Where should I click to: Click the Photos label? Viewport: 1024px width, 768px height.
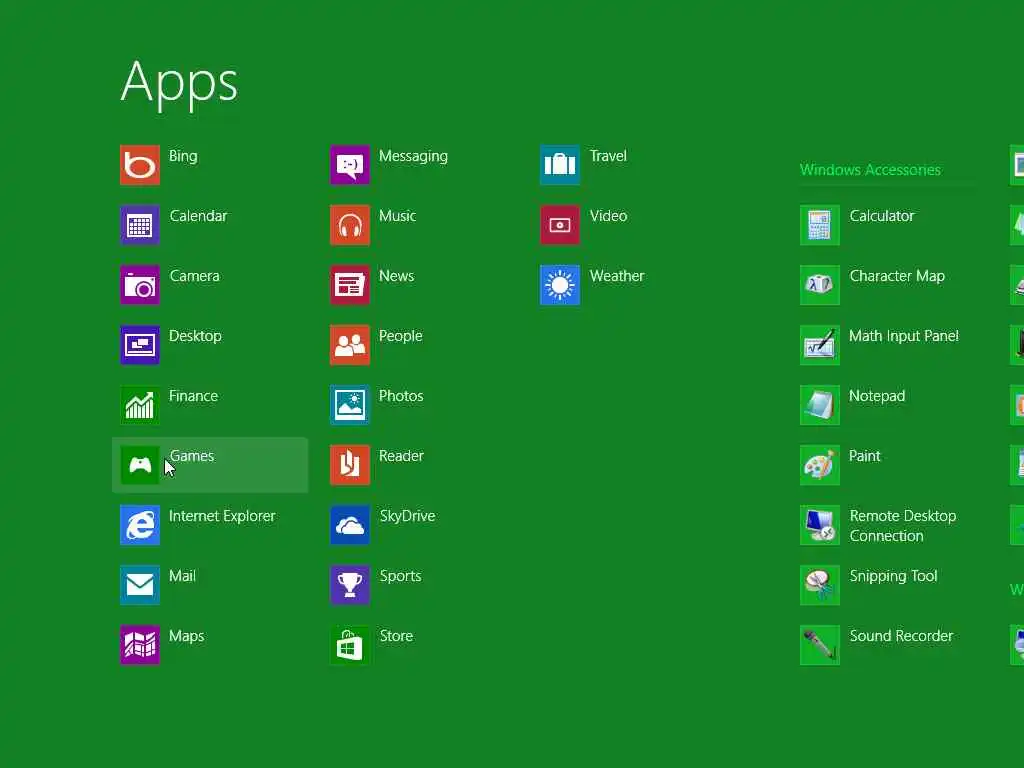401,396
